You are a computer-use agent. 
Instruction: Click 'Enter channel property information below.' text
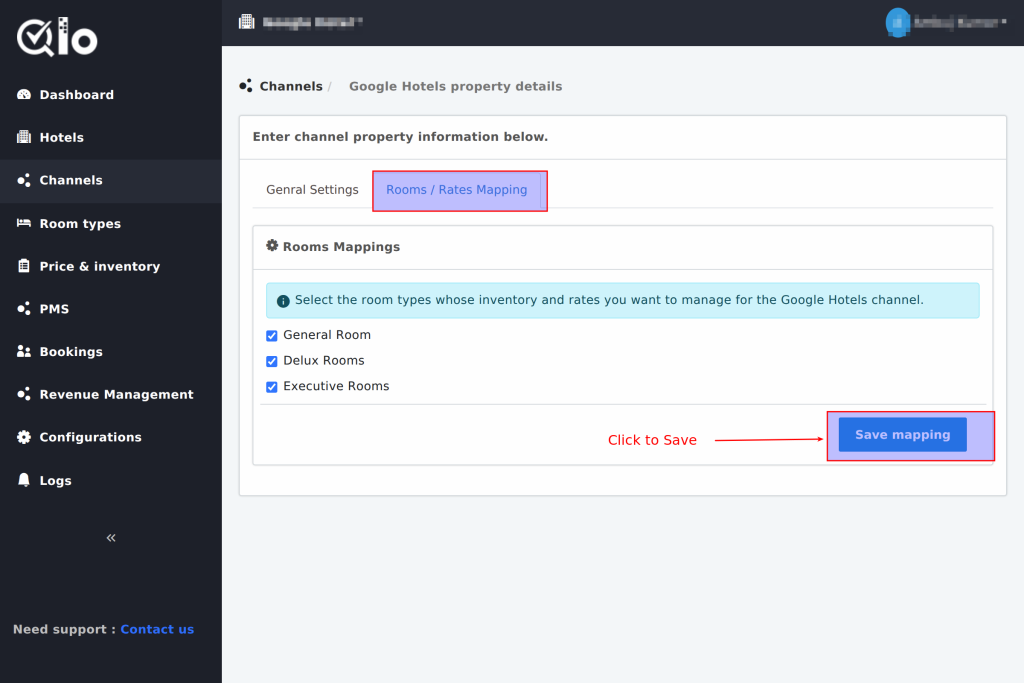[x=400, y=136]
